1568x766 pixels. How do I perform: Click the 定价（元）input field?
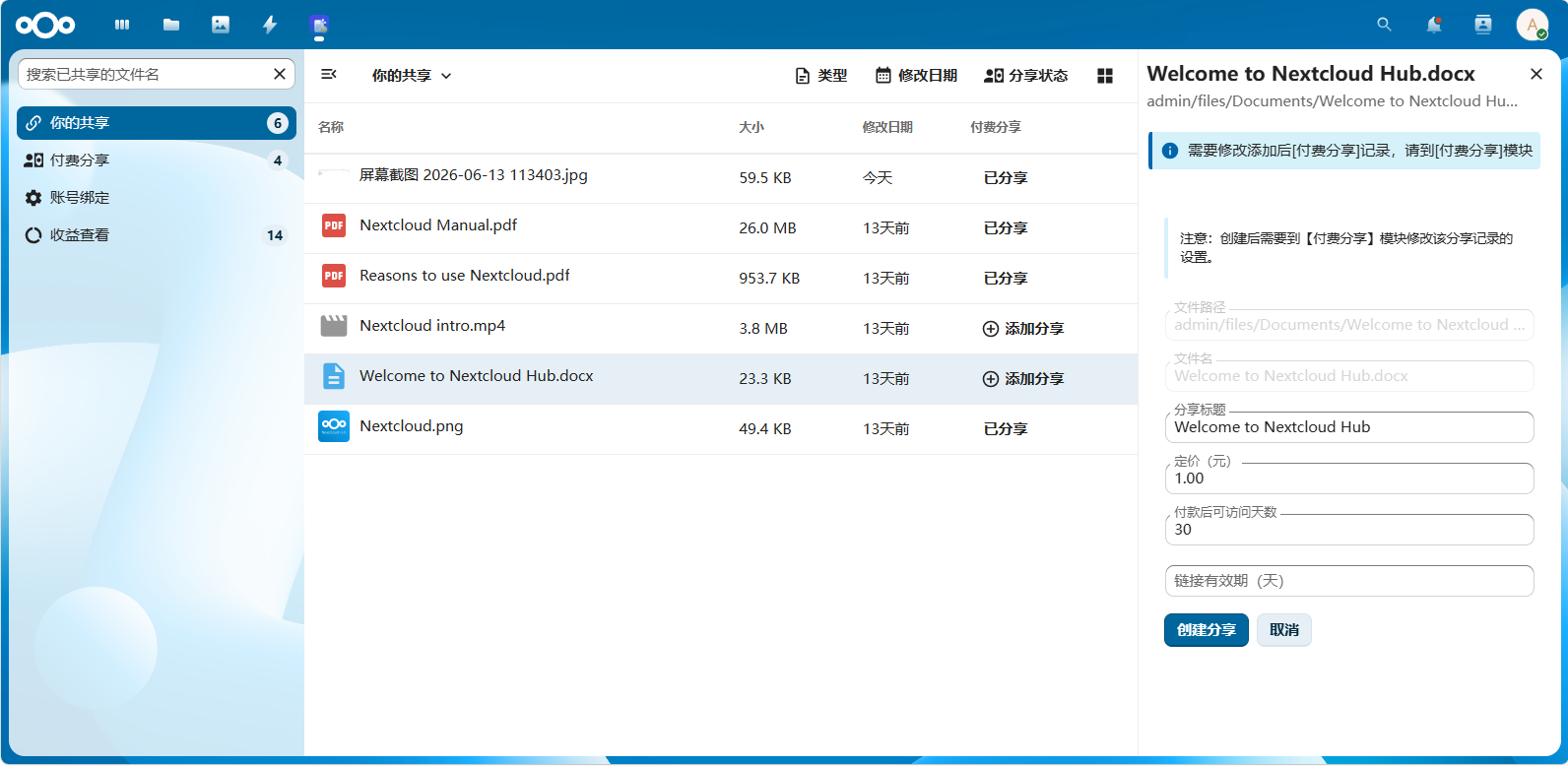pos(1349,479)
